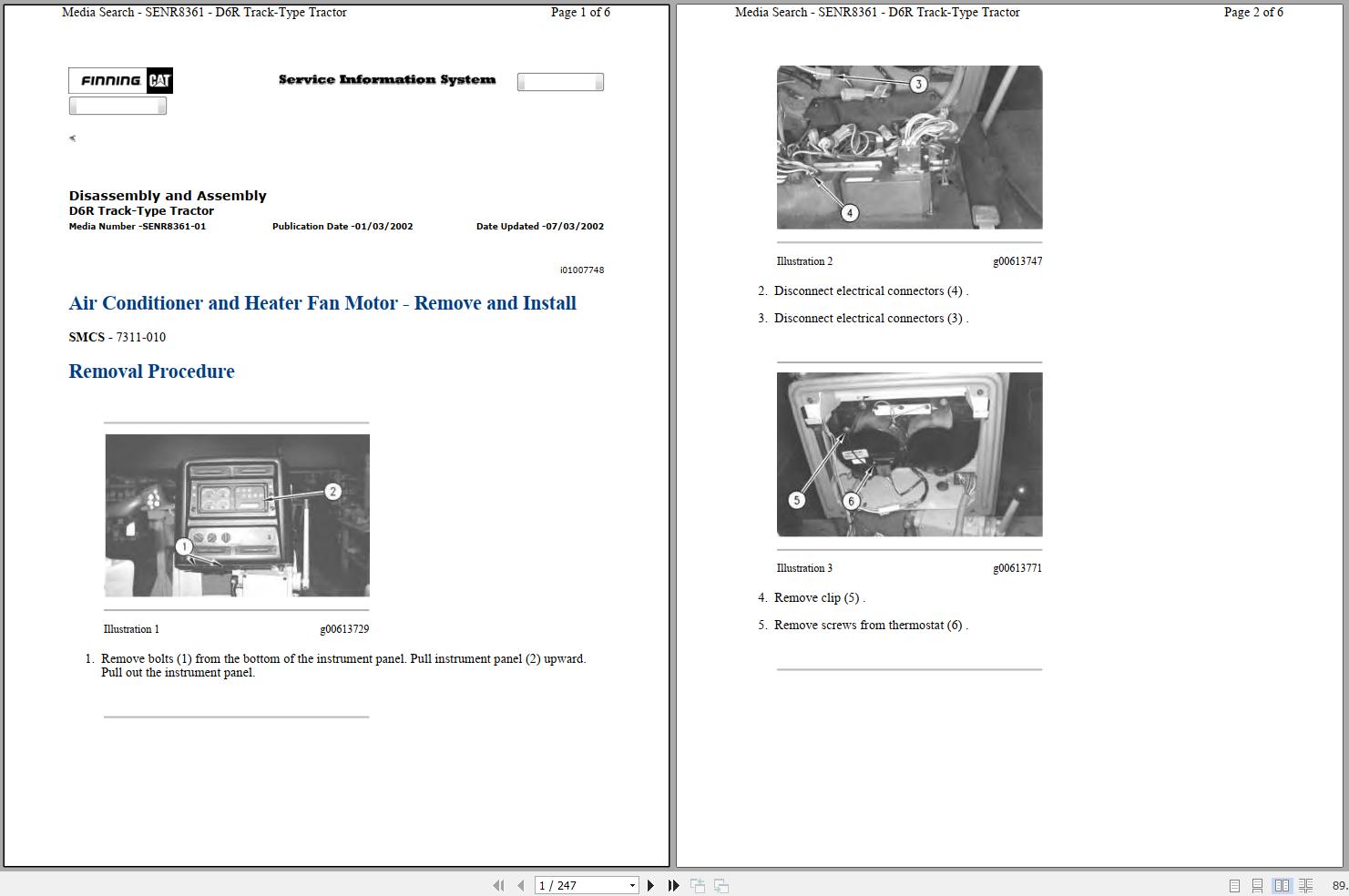This screenshot has width=1349, height=896.
Task: Switch to continuous facing view
Action: point(1305,885)
